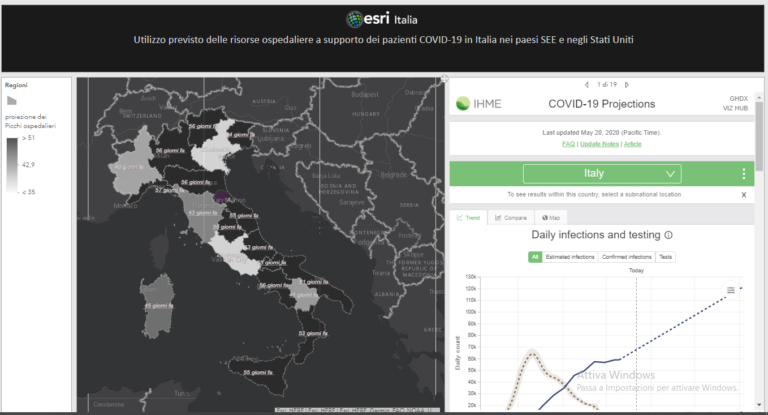Dismiss the subnational location hint with X
The image size is (768, 415).
743,195
